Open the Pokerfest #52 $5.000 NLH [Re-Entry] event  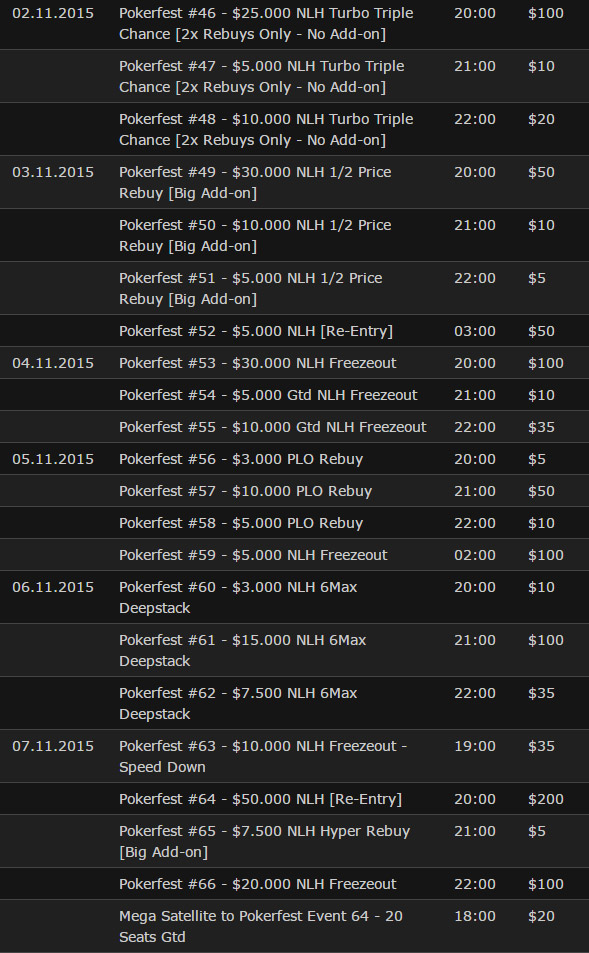pyautogui.click(x=256, y=331)
